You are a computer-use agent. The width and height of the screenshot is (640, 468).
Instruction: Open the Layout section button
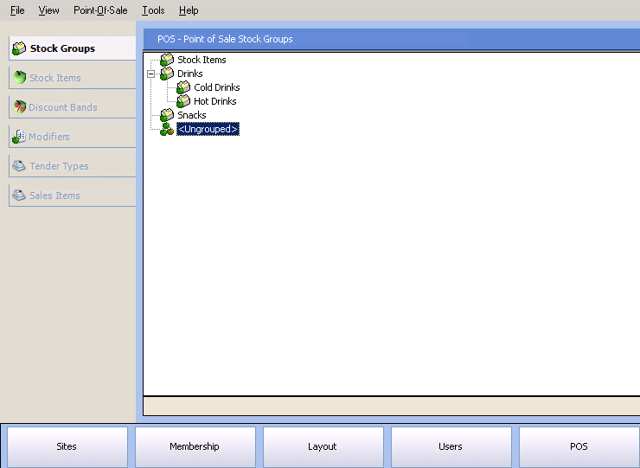pyautogui.click(x=323, y=446)
